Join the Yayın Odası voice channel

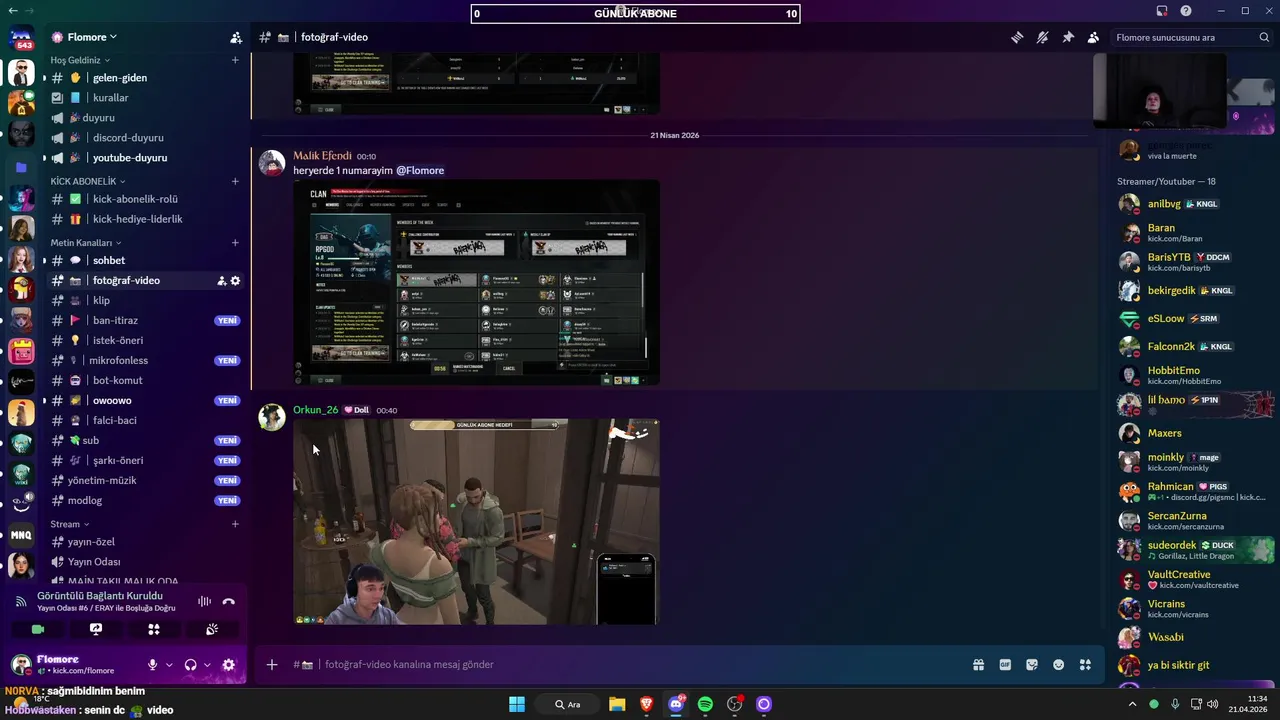click(146, 562)
